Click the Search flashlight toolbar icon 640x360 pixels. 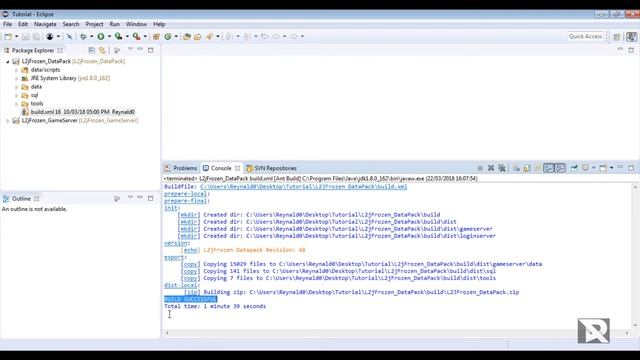click(209, 36)
